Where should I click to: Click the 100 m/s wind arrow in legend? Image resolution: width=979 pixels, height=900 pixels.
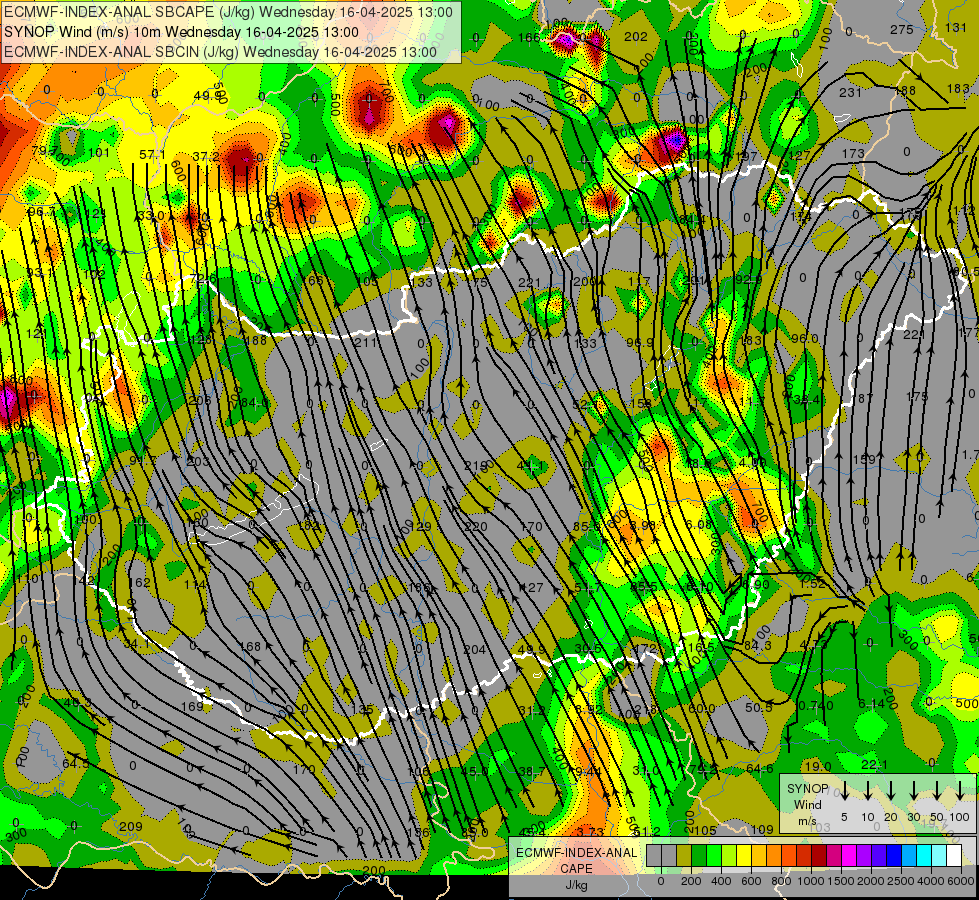960,791
